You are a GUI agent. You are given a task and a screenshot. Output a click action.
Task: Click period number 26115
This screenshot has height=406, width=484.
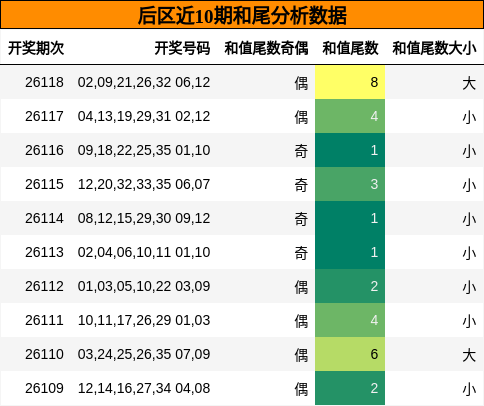44,184
